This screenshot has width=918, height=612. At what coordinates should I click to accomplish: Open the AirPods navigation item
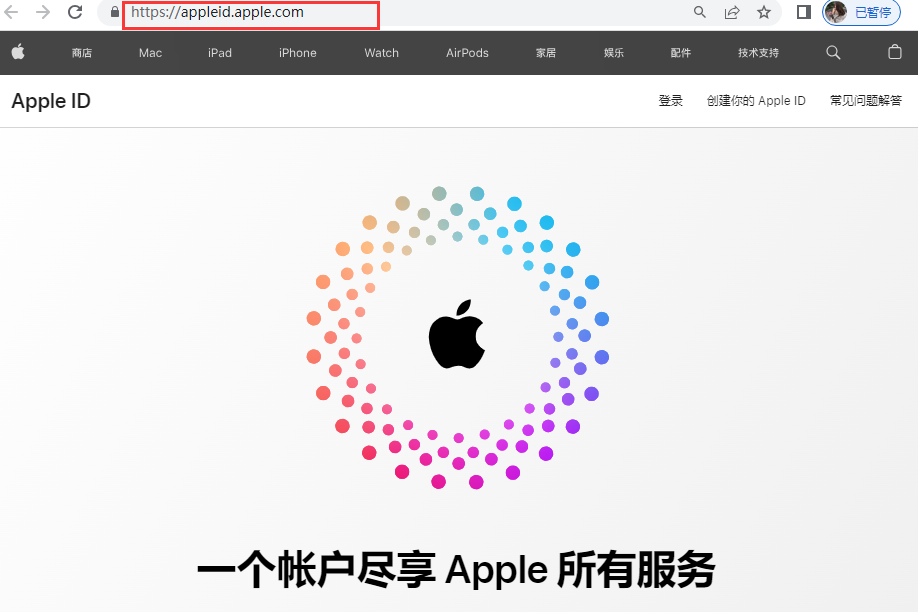tap(467, 53)
